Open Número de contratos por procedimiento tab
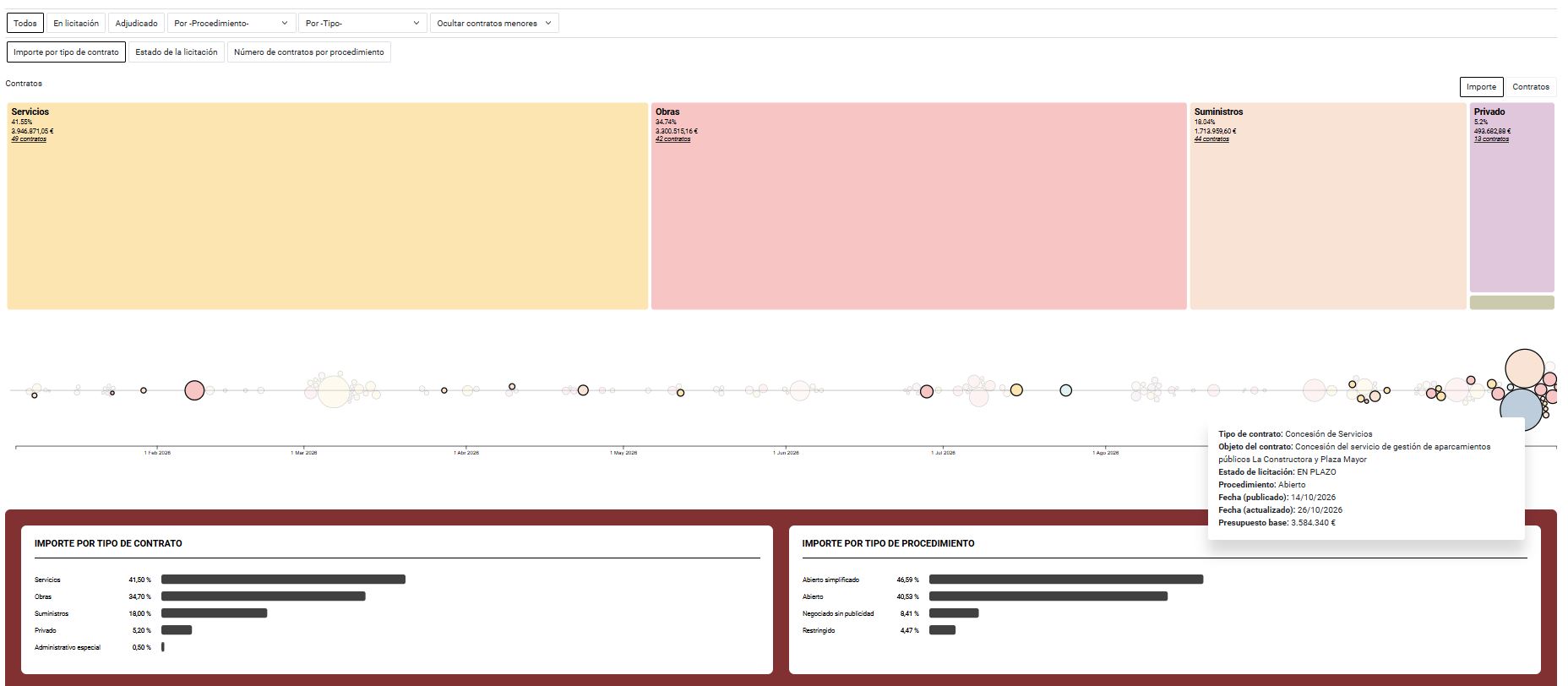The width and height of the screenshot is (1568, 686). pos(308,52)
